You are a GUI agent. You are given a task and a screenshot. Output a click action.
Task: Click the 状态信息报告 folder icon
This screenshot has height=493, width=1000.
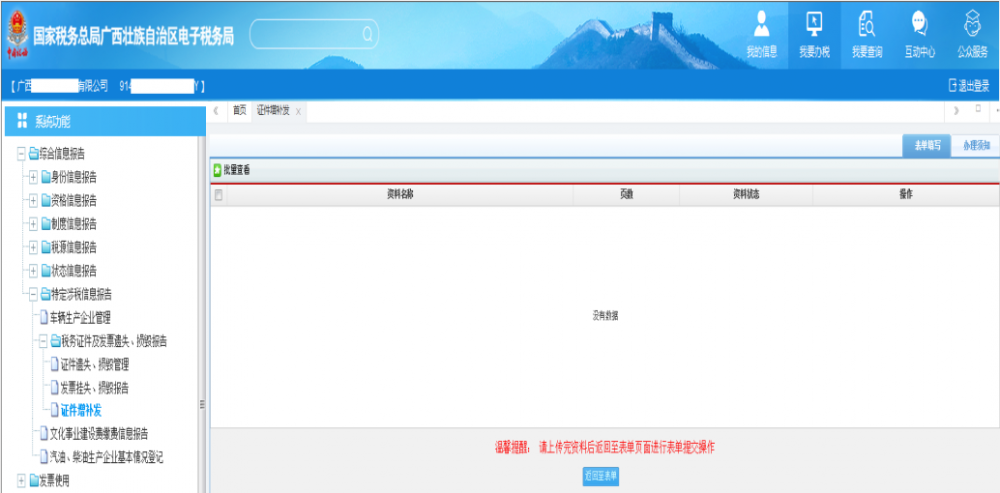pyautogui.click(x=45, y=271)
